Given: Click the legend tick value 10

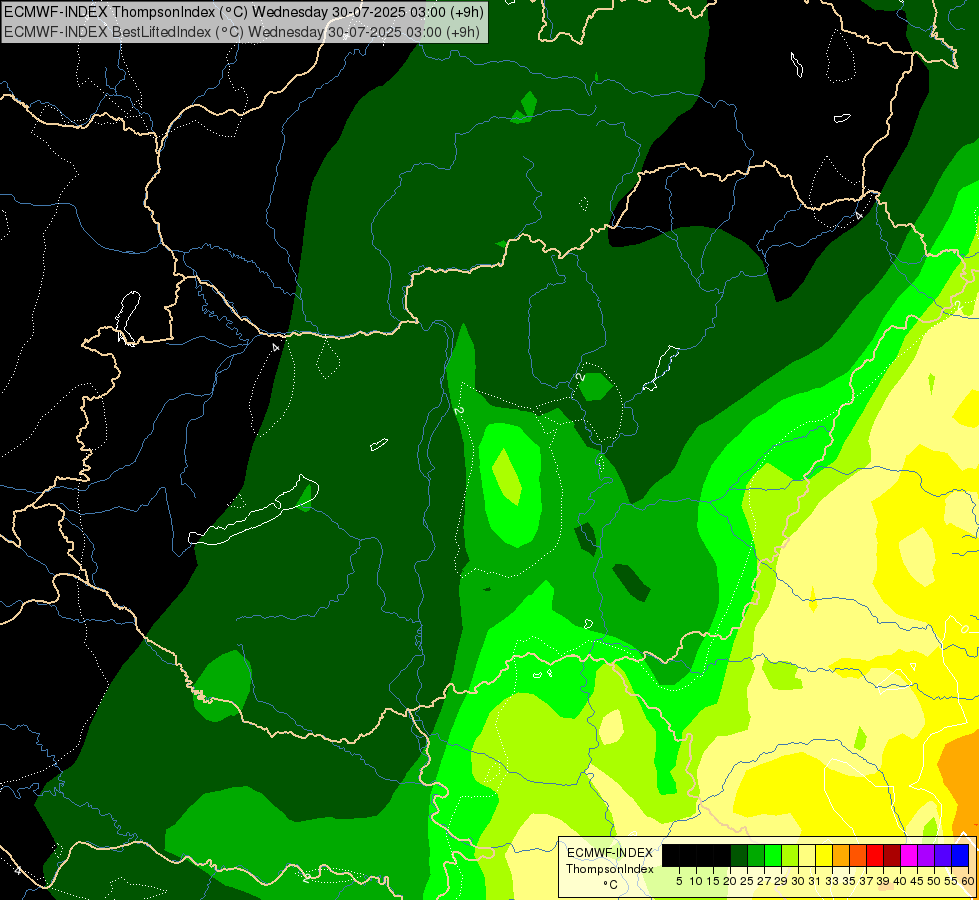Looking at the screenshot, I should tap(696, 881).
